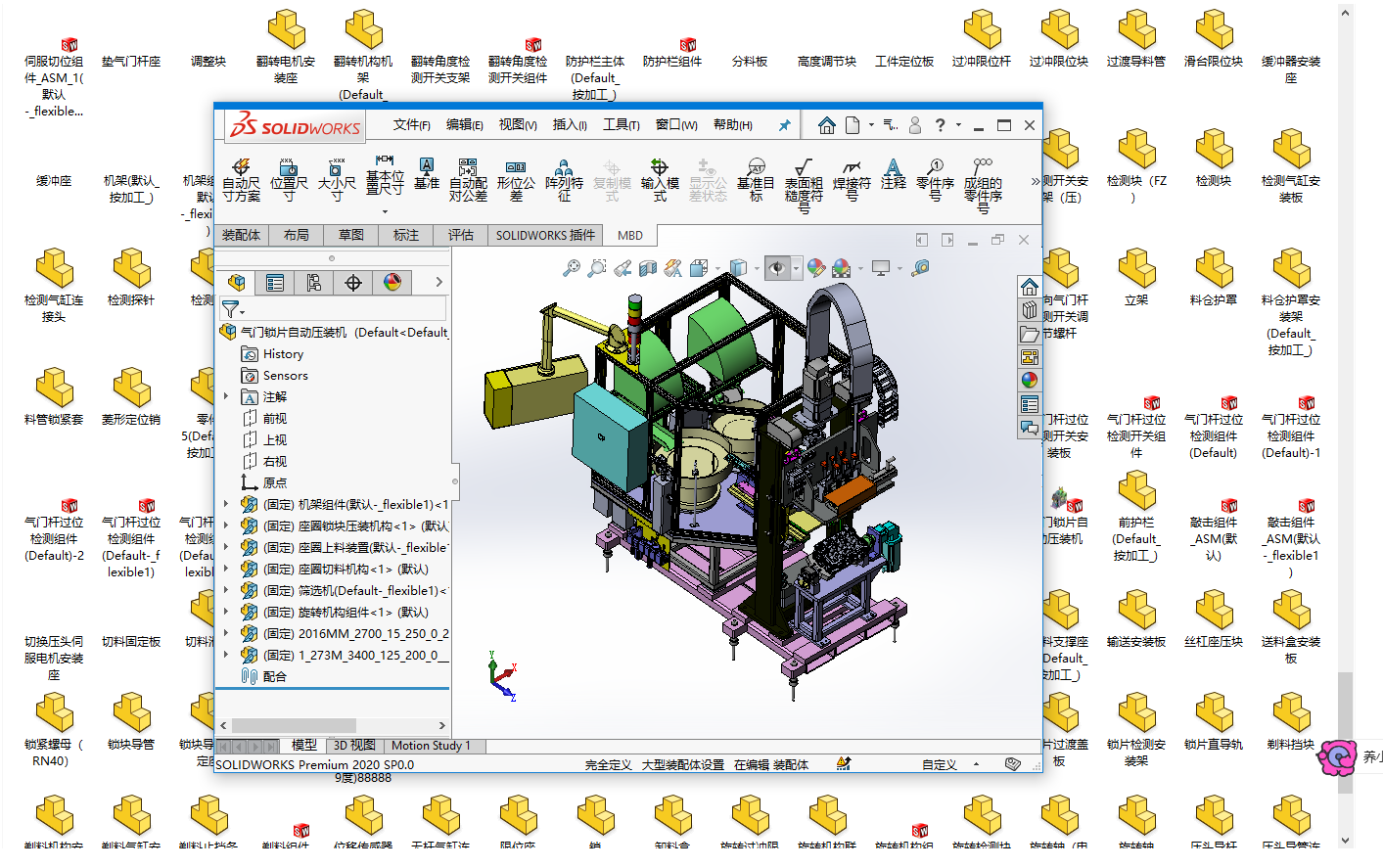Click the login user silhouette icon
The height and width of the screenshot is (868, 1383).
point(915,125)
